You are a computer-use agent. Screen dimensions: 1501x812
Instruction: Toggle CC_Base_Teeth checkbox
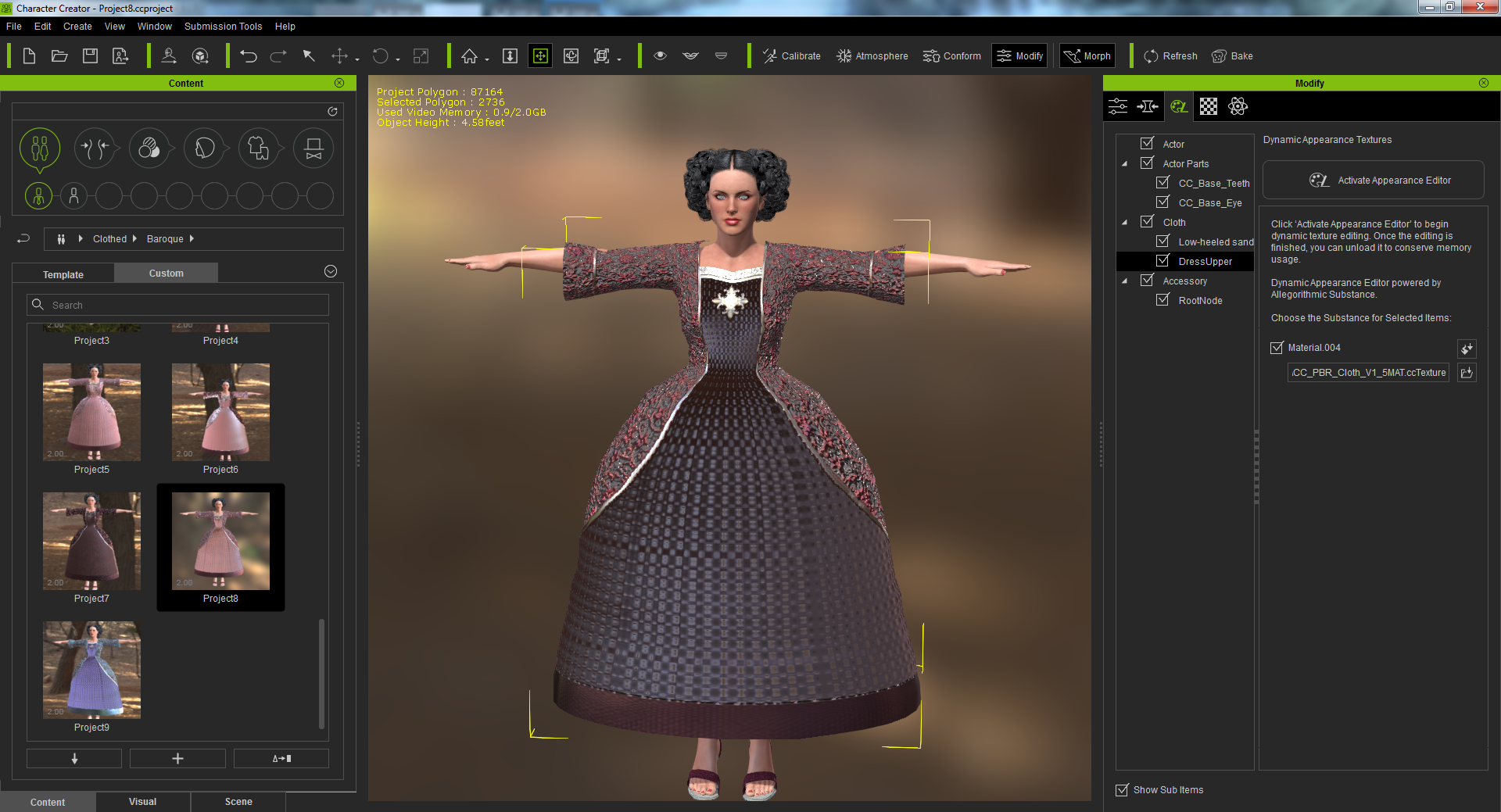(x=1162, y=182)
